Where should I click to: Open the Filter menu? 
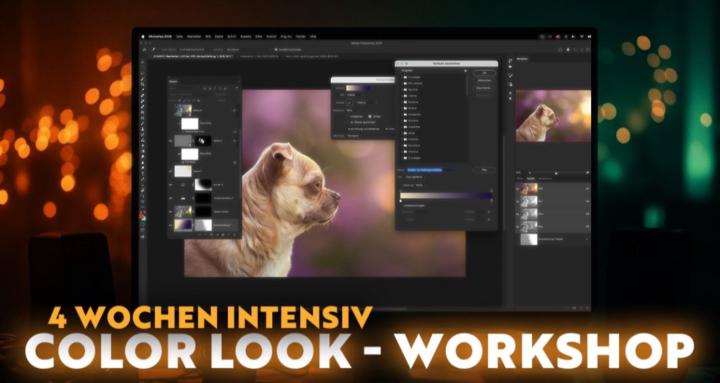259,36
